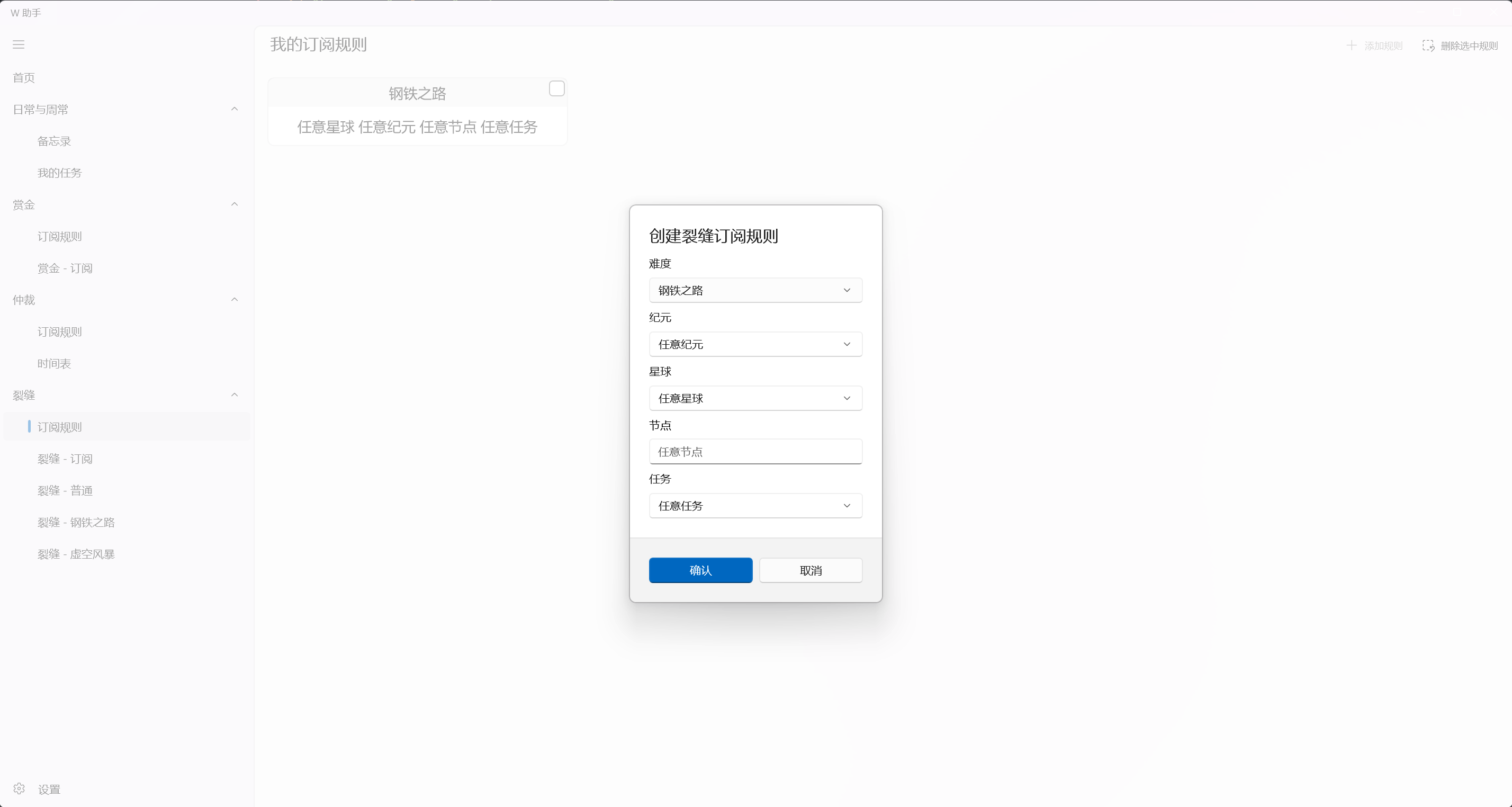Open the 难度 dropdown showing 钢铁之路
1512x807 pixels.
pyautogui.click(x=755, y=290)
